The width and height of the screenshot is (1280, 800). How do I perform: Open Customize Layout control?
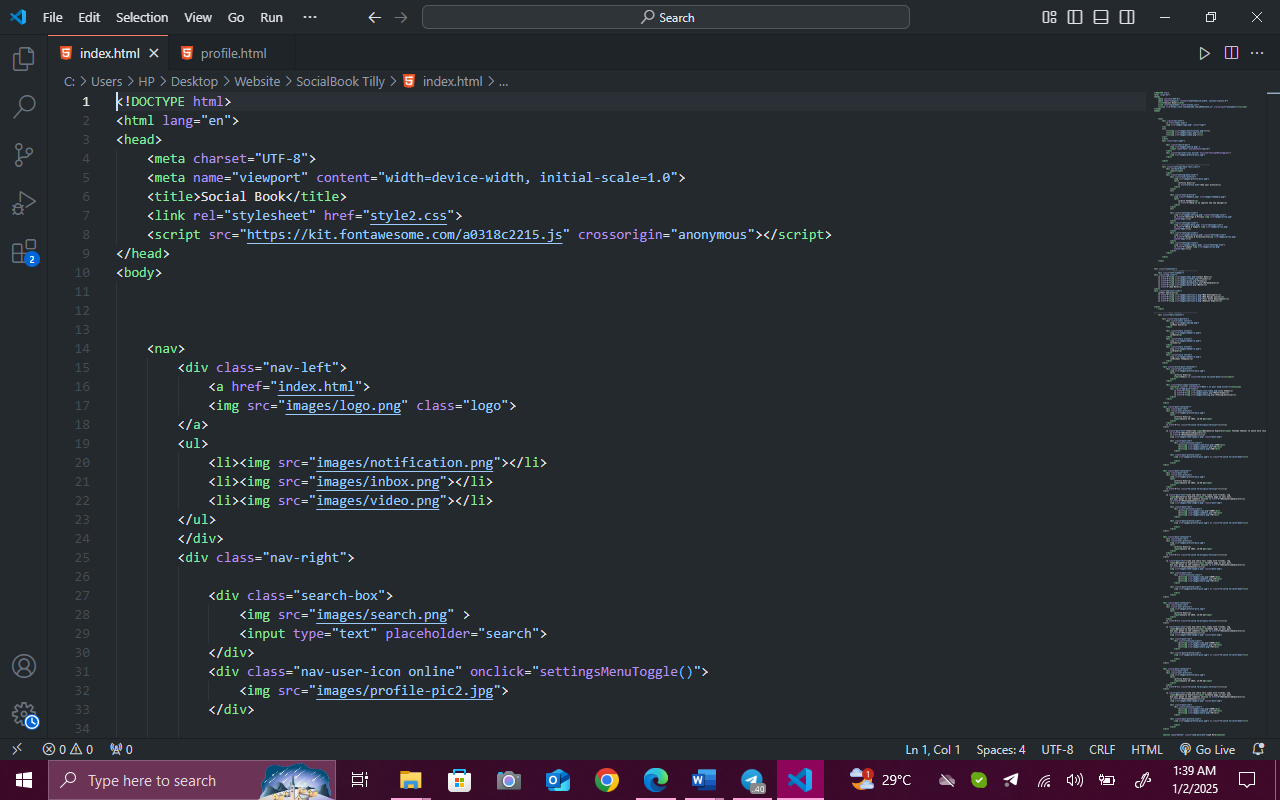pyautogui.click(x=1049, y=17)
